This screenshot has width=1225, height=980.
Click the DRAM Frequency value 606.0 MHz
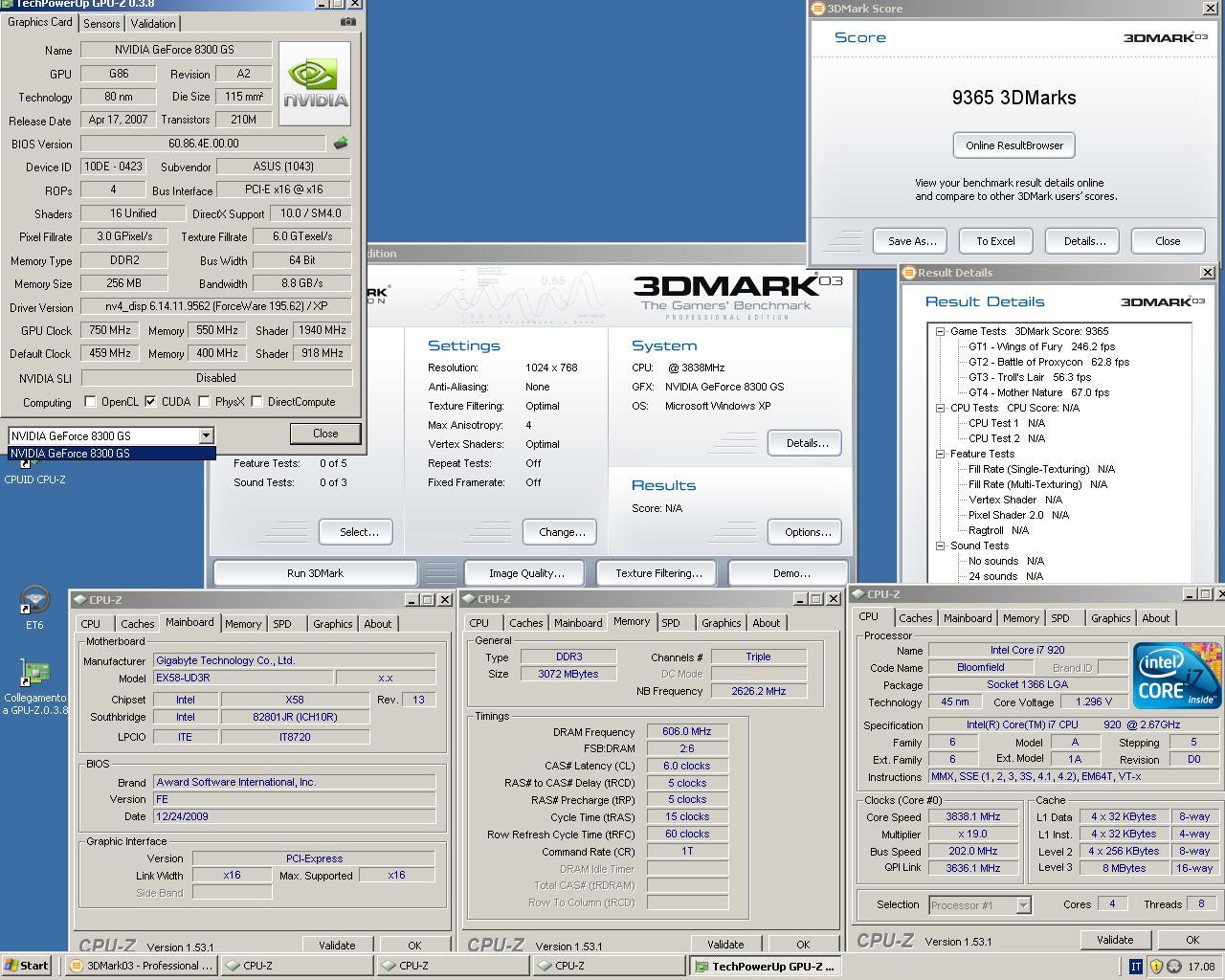point(687,731)
